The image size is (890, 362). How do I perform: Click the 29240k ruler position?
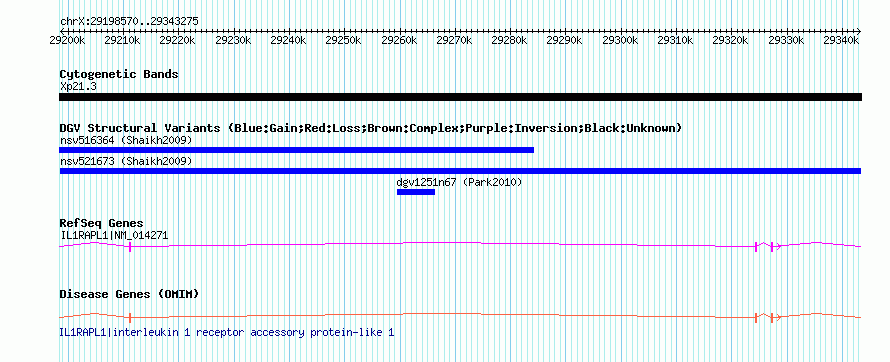pos(288,40)
